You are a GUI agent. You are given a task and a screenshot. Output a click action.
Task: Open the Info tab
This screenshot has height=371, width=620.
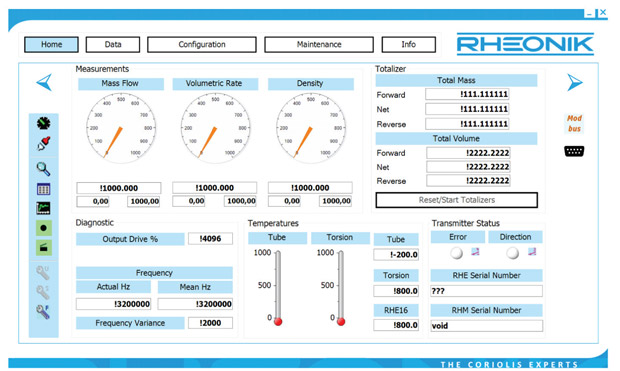pyautogui.click(x=408, y=44)
